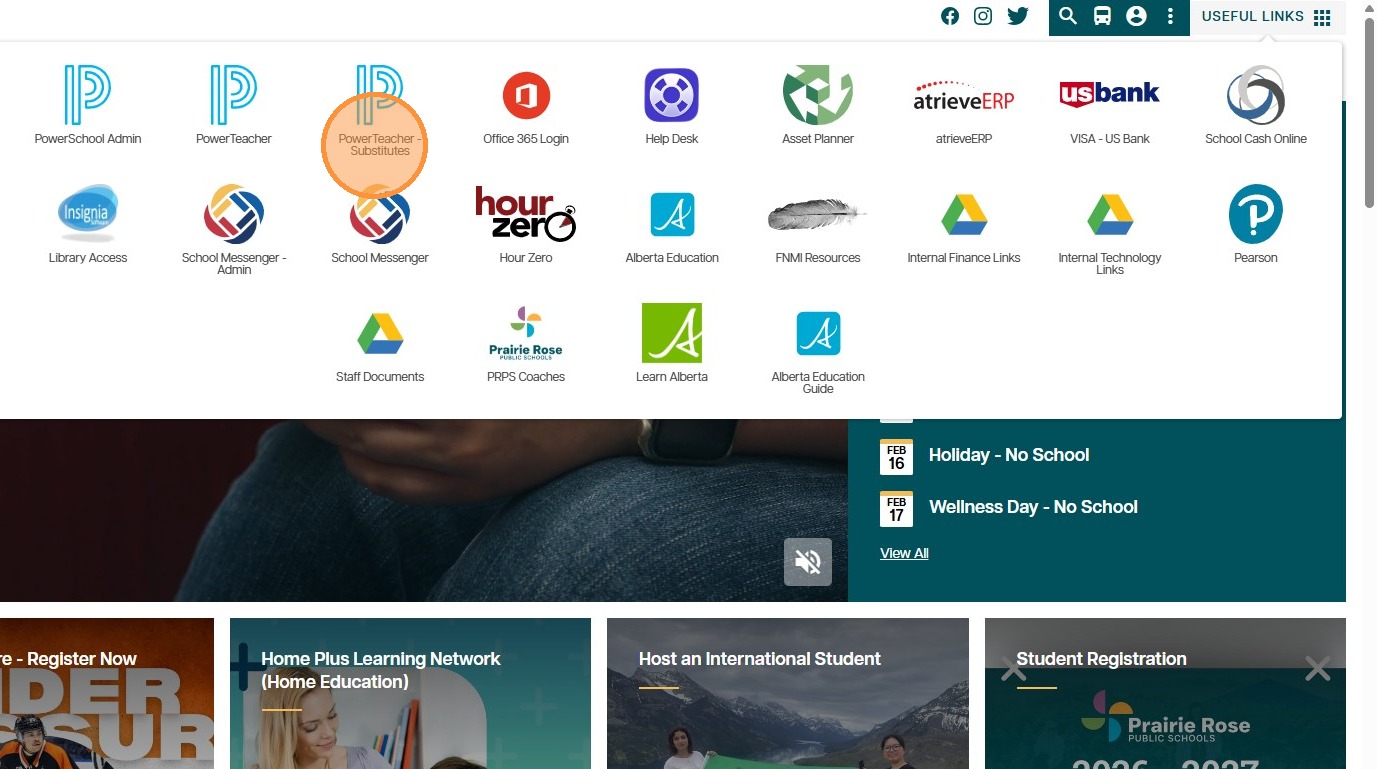Open Home Plus Learning Network card
The height and width of the screenshot is (769, 1377).
pos(410,694)
